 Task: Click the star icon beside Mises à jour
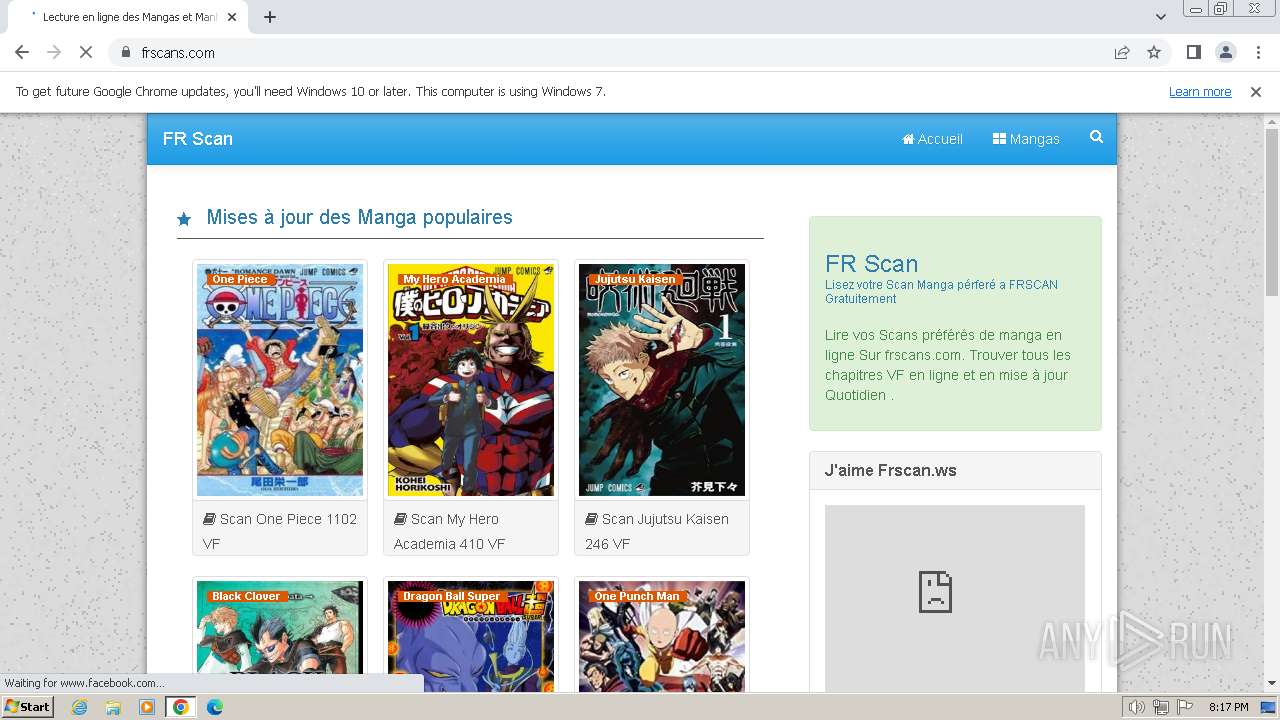tap(184, 219)
